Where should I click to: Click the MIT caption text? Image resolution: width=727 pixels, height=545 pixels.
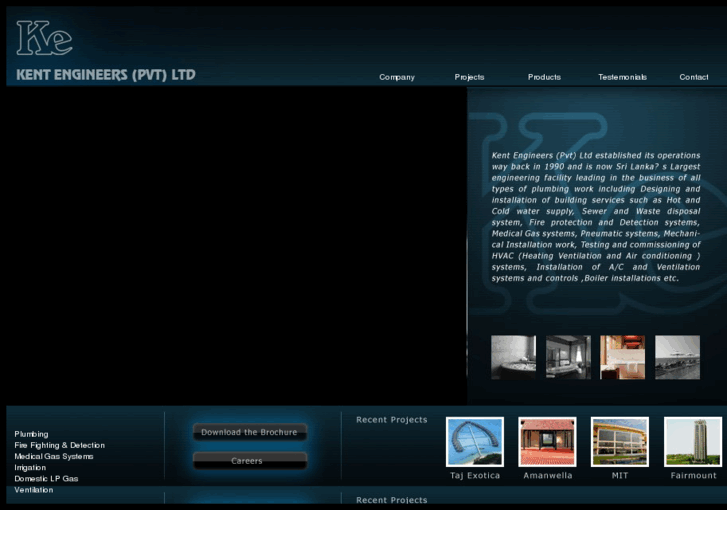620,475
